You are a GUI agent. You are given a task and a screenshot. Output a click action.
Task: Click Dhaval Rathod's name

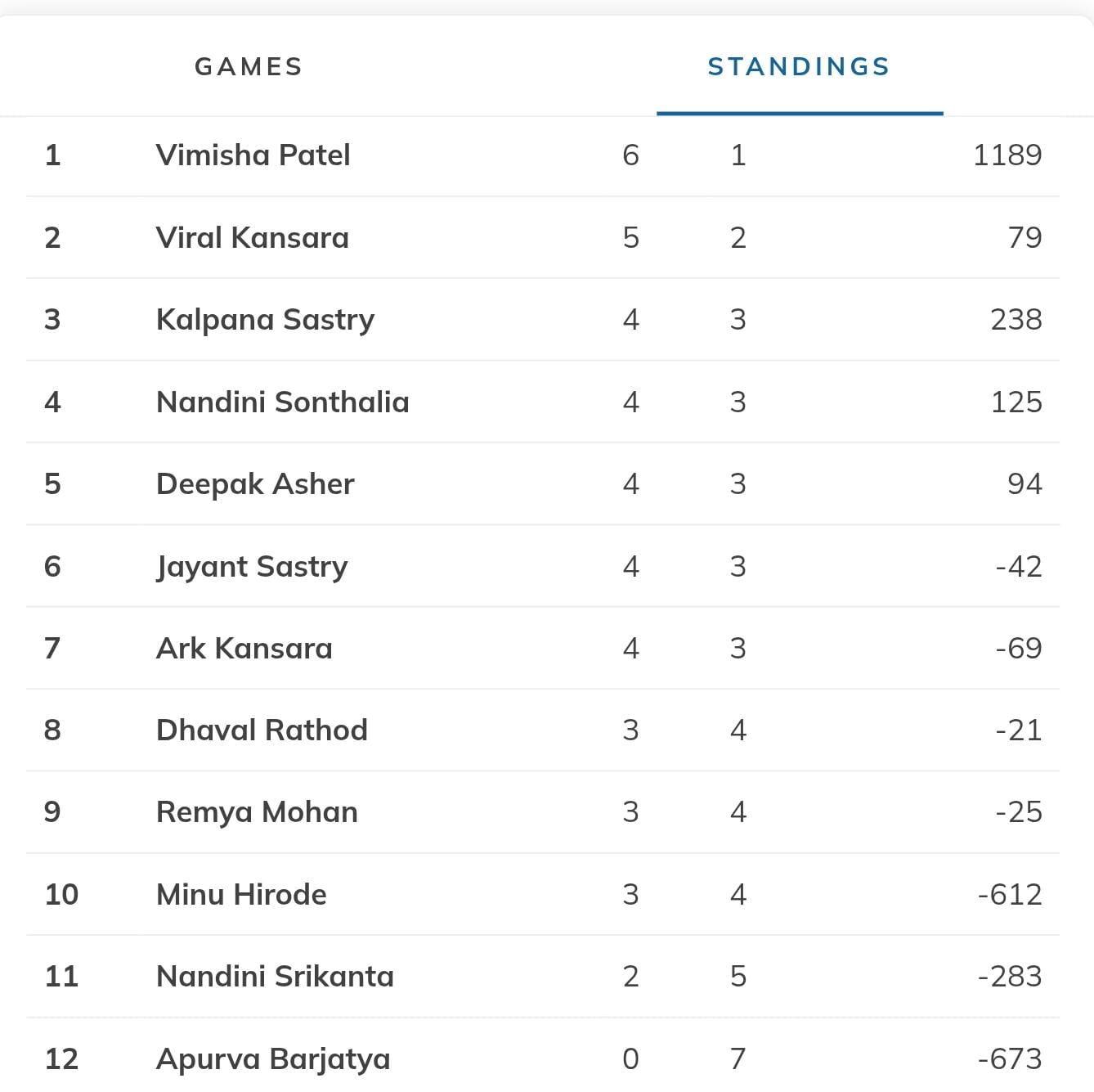pyautogui.click(x=262, y=730)
